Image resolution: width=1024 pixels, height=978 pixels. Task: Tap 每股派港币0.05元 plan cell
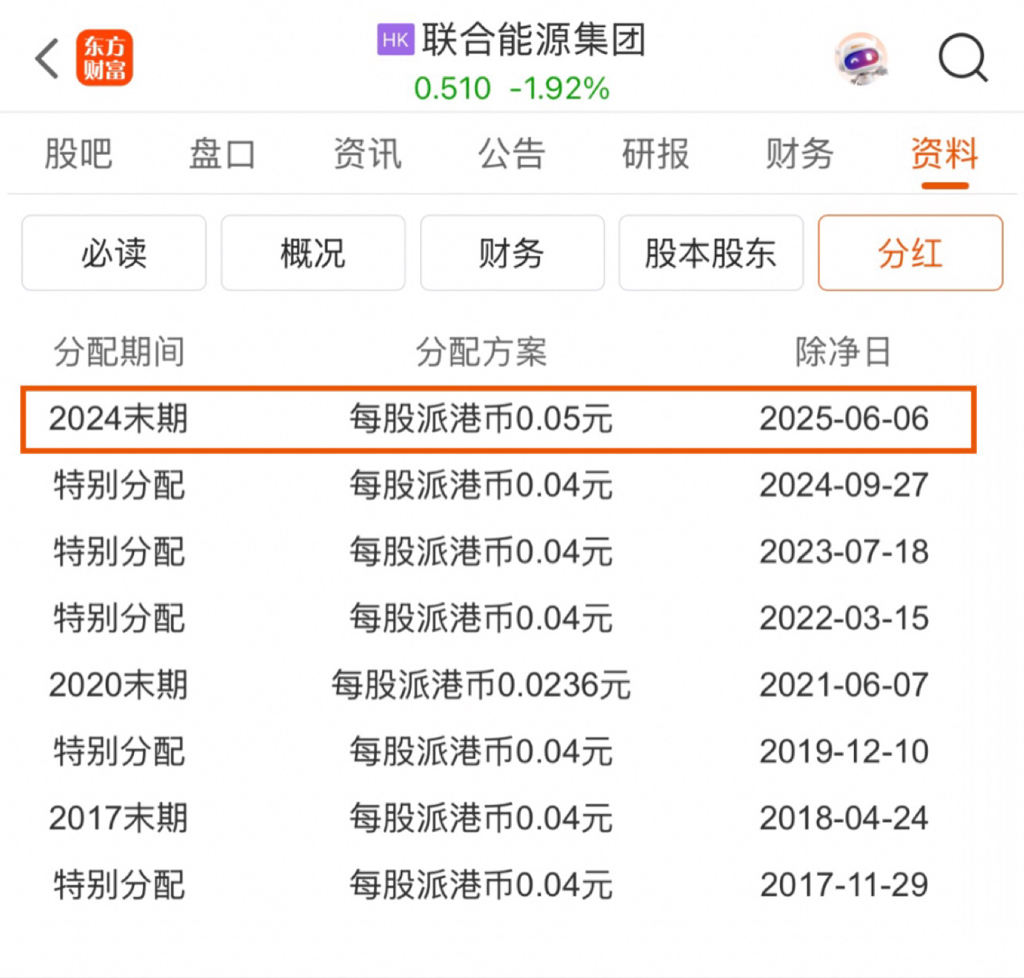[481, 418]
